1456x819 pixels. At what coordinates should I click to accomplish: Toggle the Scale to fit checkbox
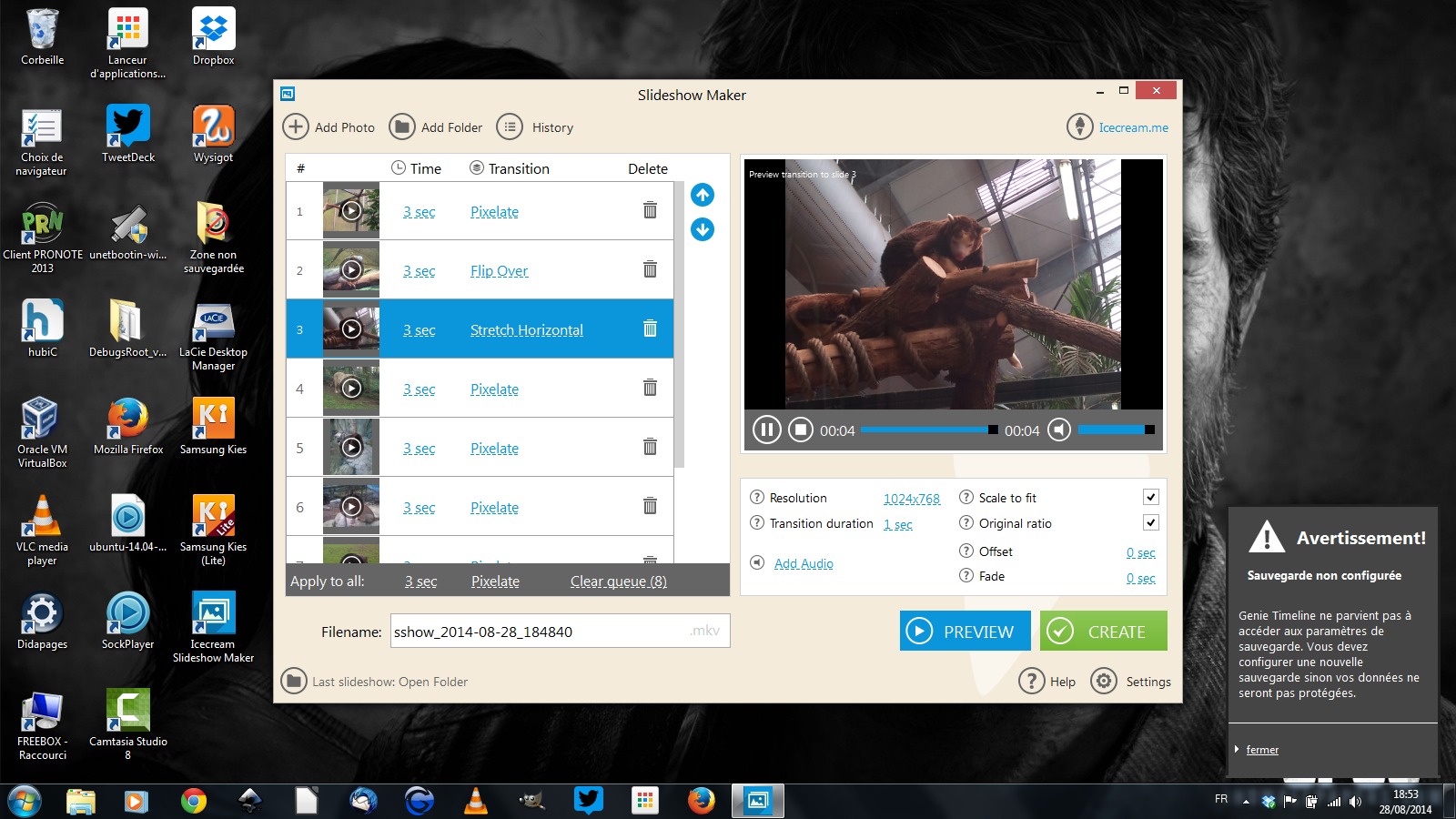click(1151, 497)
